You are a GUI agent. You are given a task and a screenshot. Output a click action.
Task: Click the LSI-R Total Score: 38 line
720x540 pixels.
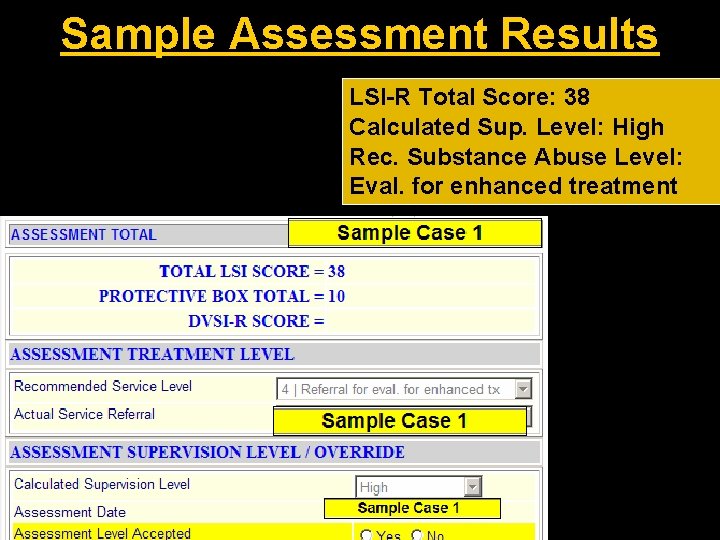(469, 97)
